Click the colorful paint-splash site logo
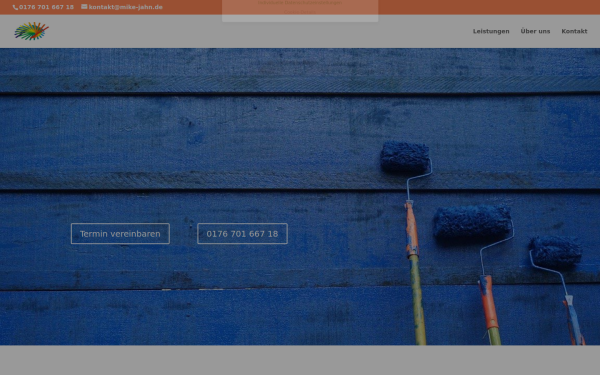Image resolution: width=600 pixels, height=375 pixels. [32, 31]
